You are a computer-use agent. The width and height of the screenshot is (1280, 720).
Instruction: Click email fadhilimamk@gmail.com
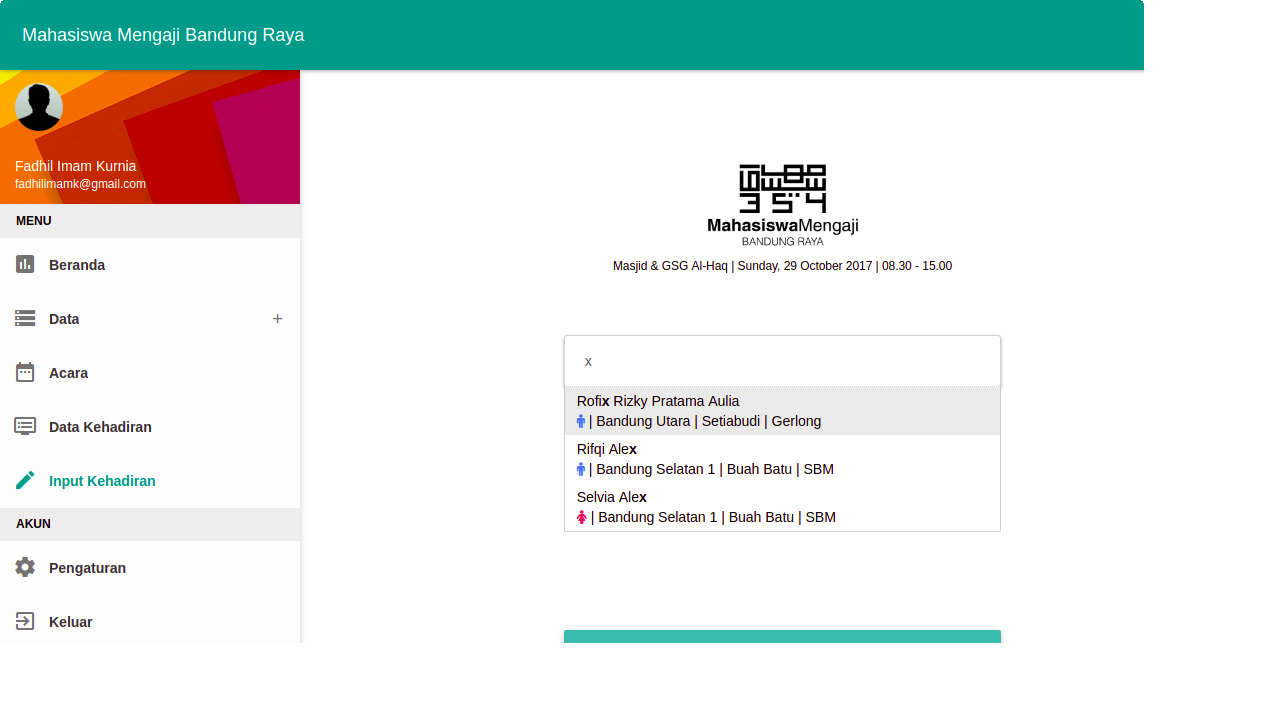(x=80, y=184)
